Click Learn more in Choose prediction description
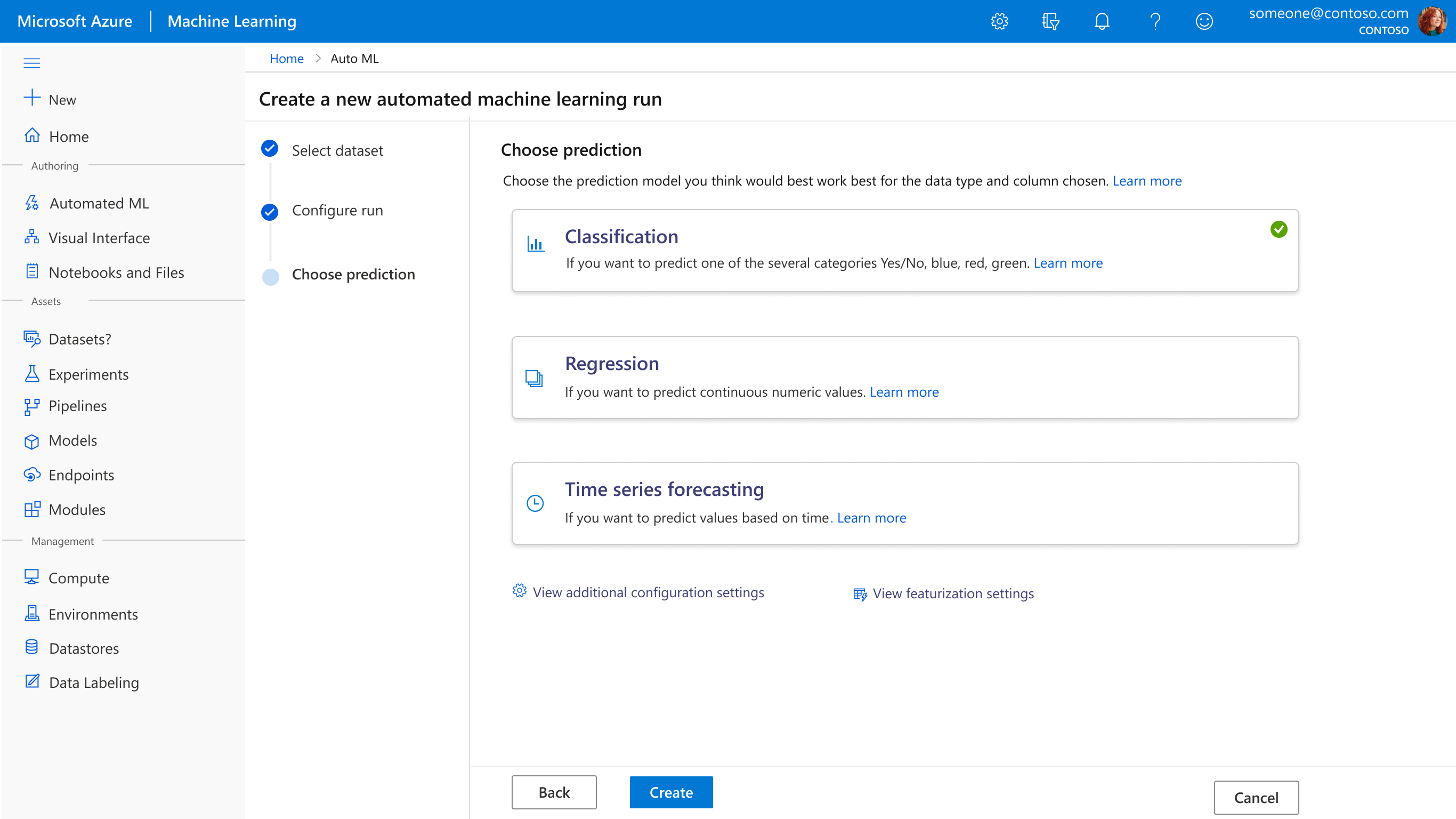This screenshot has height=819, width=1456. tap(1147, 181)
